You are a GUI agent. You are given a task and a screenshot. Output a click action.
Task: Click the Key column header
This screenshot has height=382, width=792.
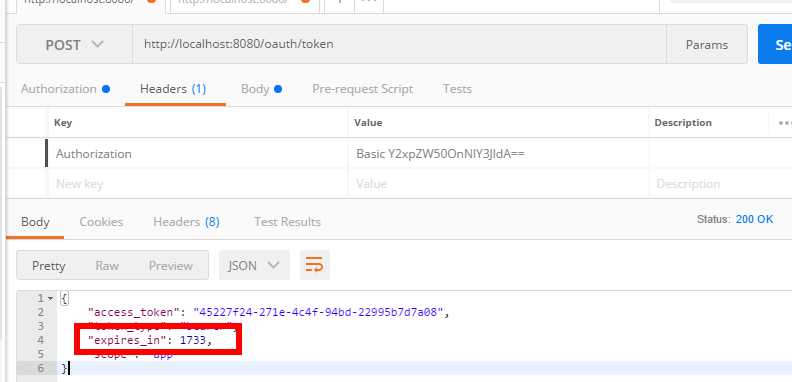point(63,123)
